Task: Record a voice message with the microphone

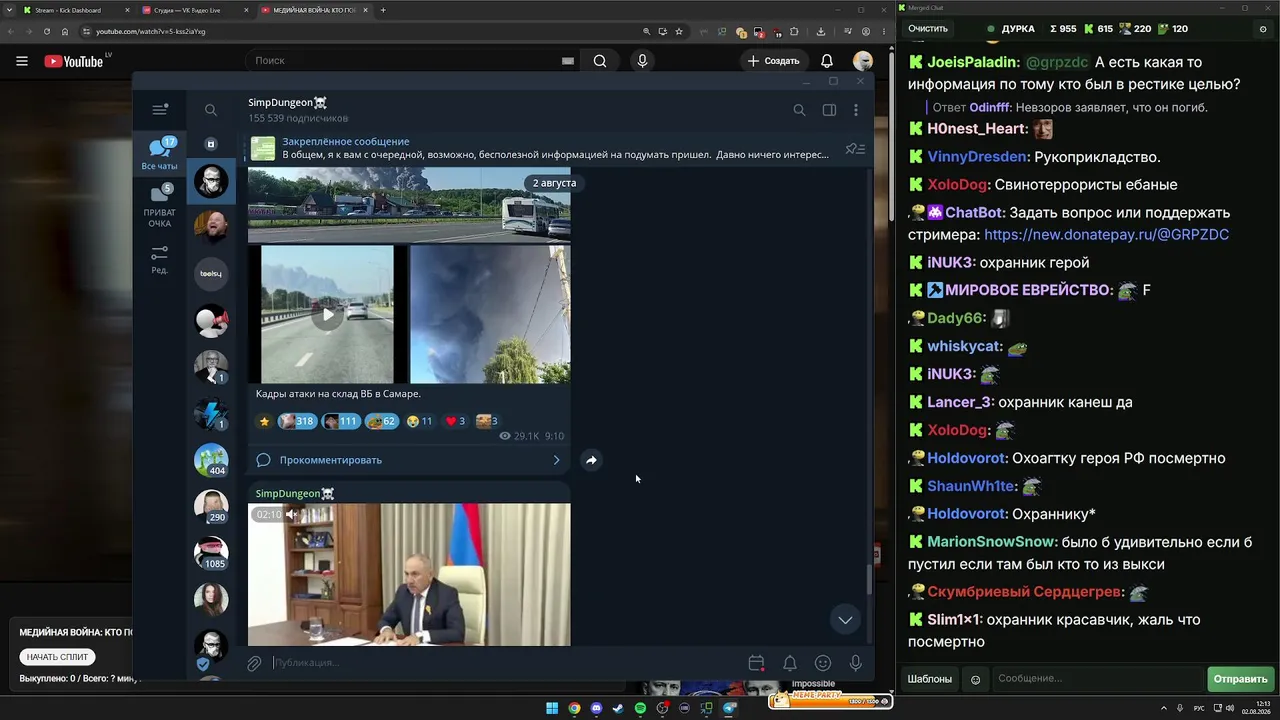Action: [856, 663]
